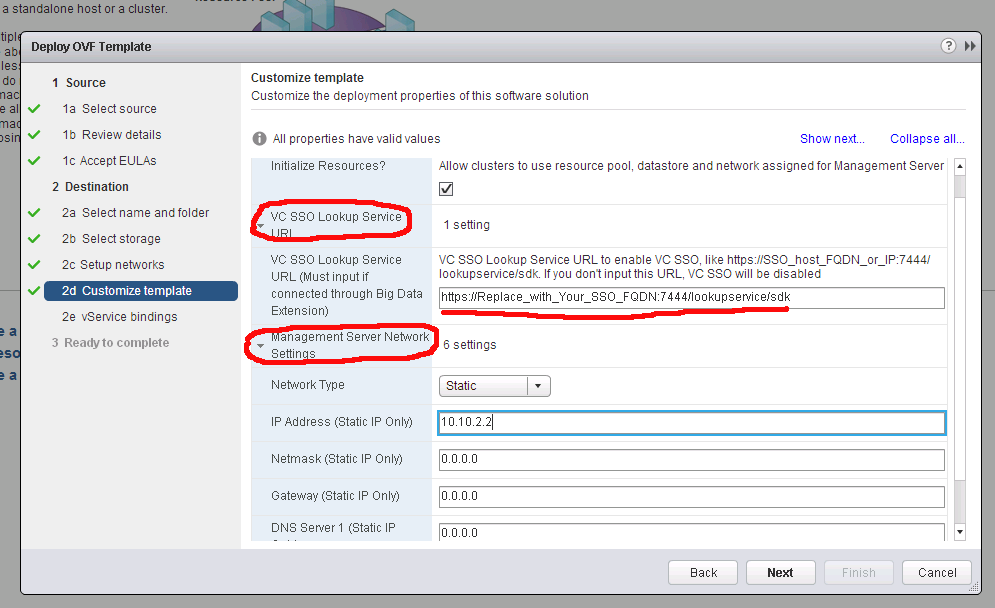Open step 2b Select storage

point(121,239)
